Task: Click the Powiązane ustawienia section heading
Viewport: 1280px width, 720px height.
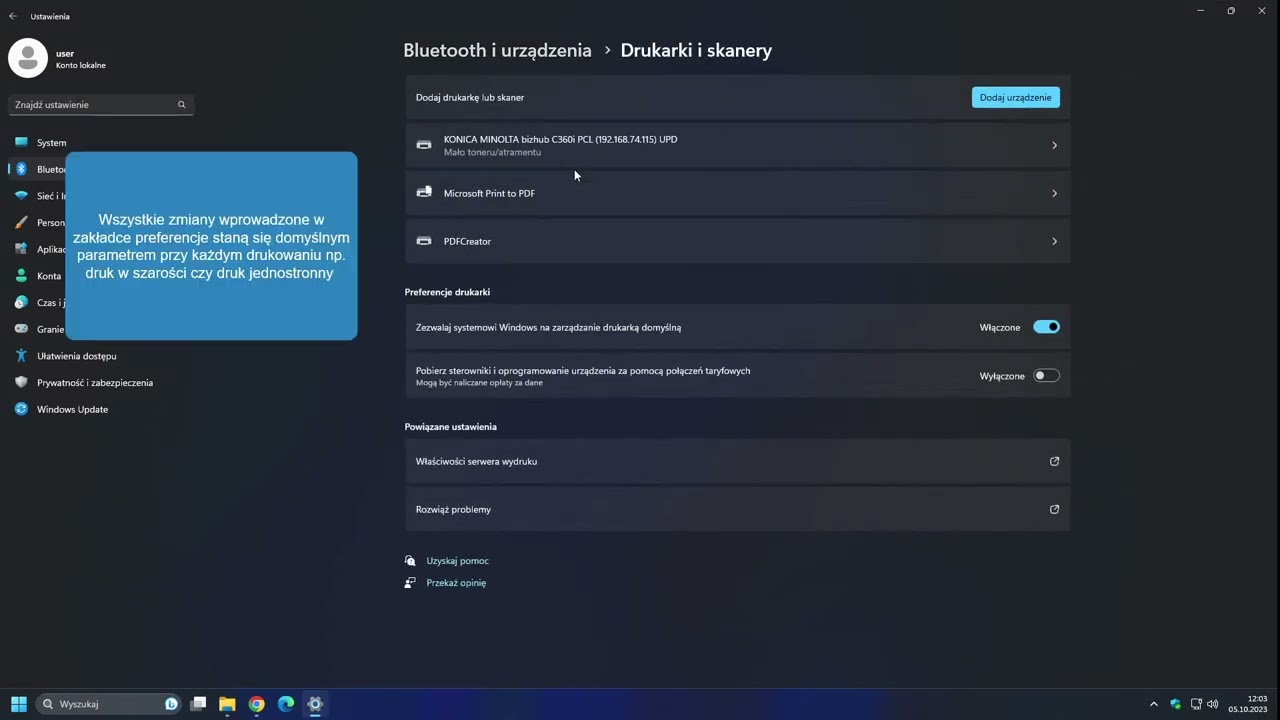Action: point(450,426)
